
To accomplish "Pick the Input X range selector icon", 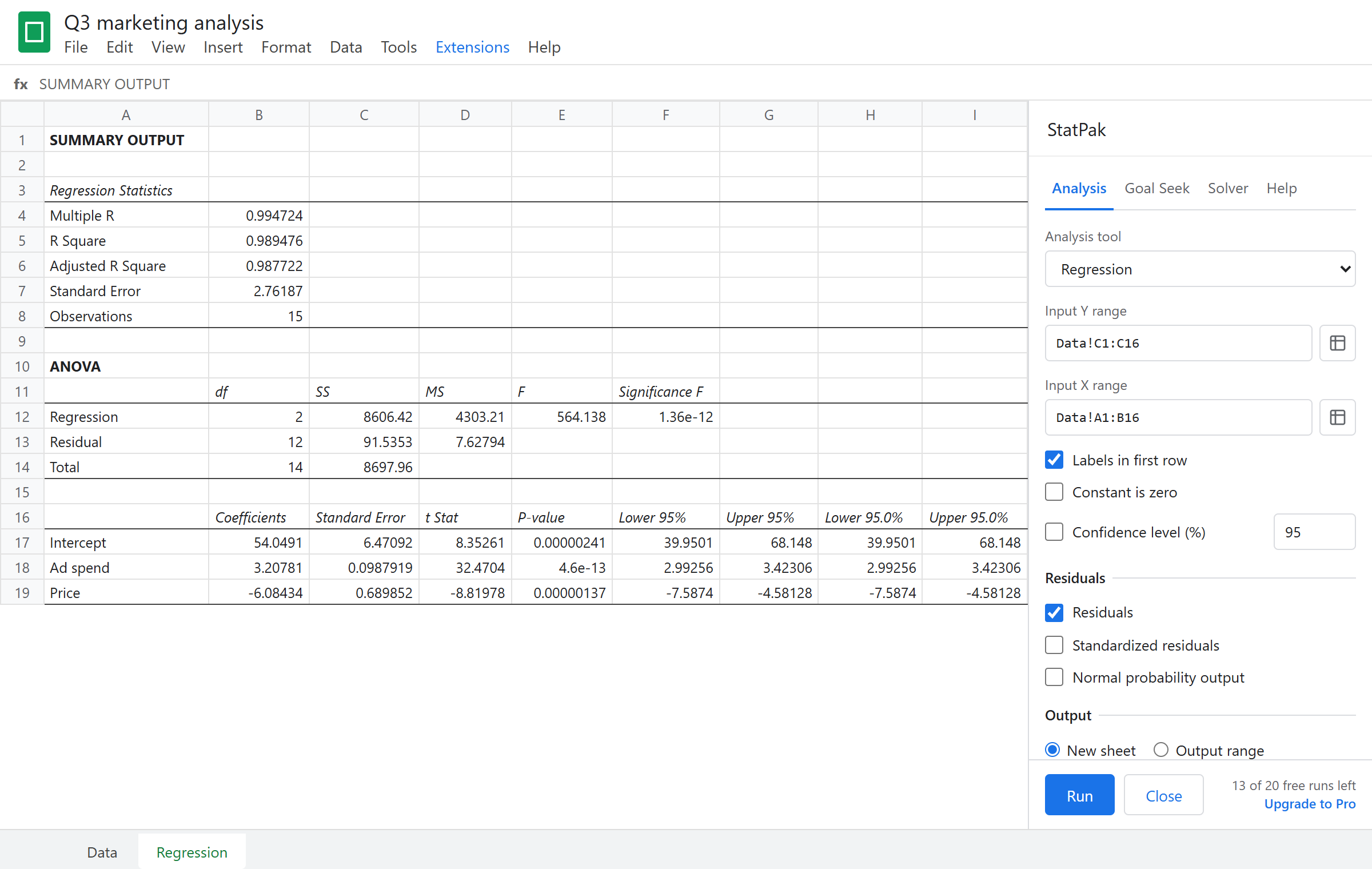I will coord(1337,417).
